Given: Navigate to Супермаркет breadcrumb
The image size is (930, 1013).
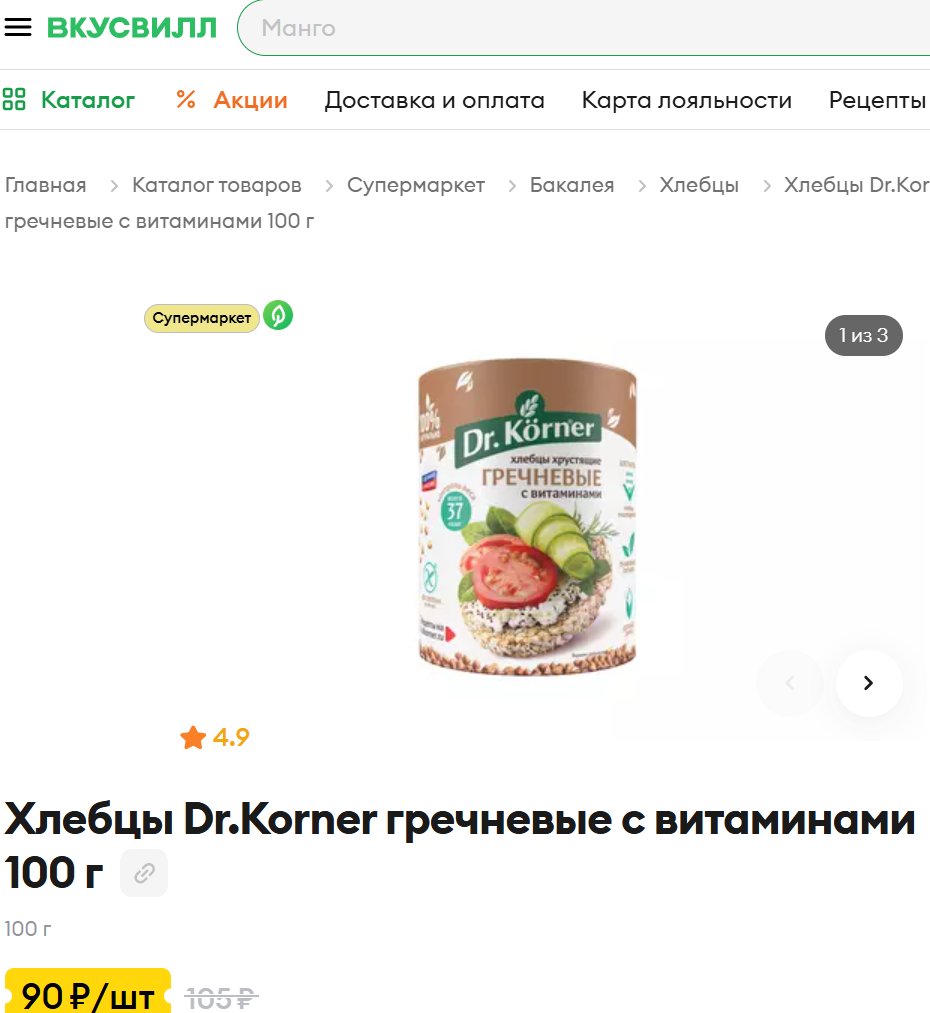Looking at the screenshot, I should point(416,185).
